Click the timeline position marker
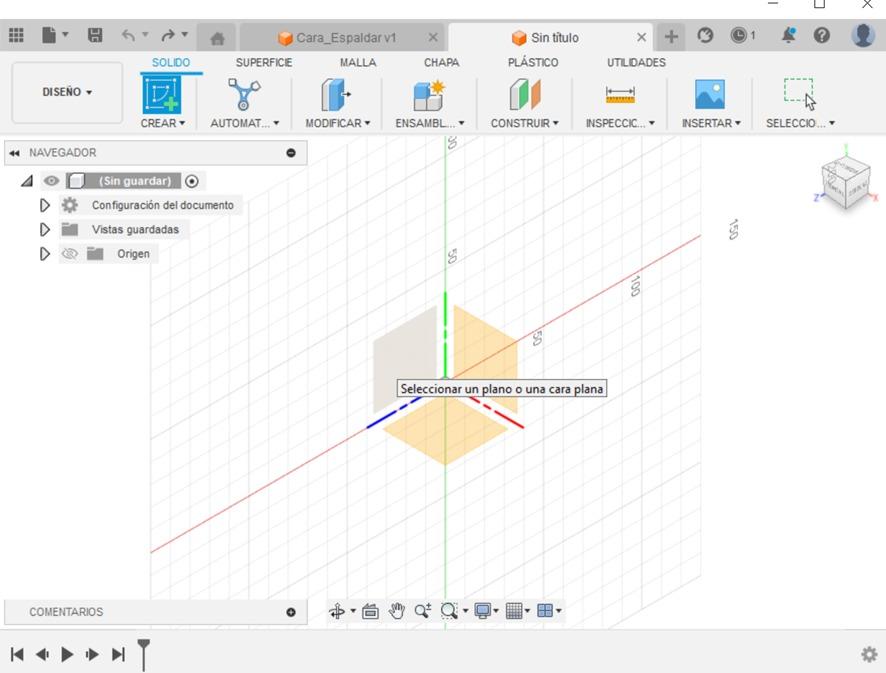886x673 pixels. [144, 654]
